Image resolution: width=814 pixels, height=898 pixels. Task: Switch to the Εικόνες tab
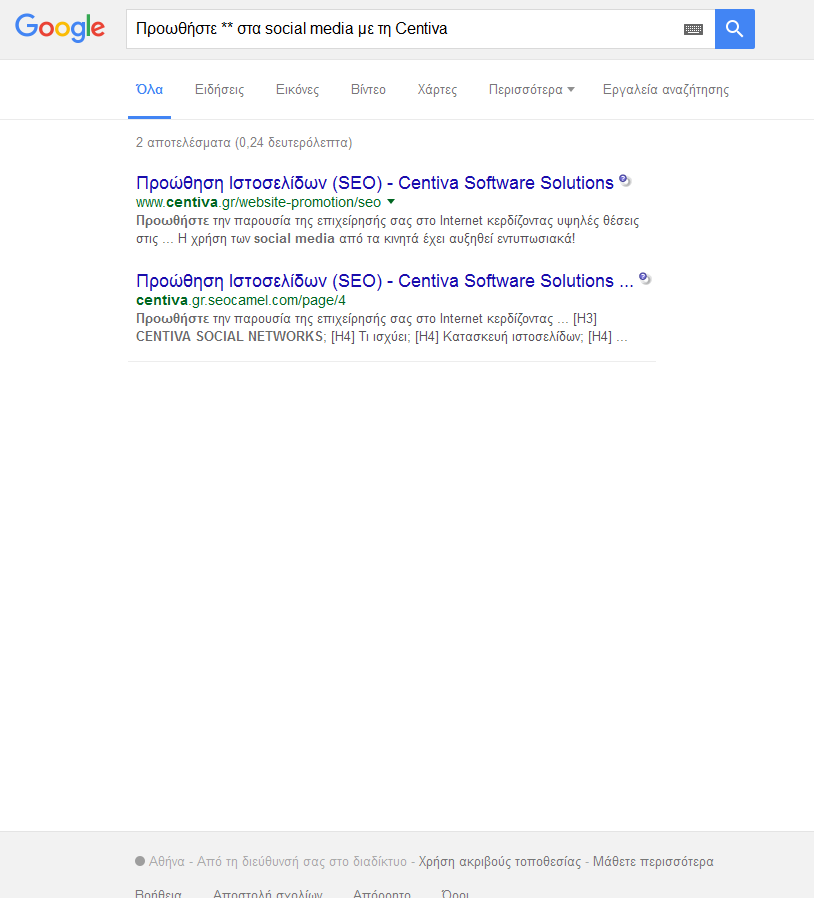[x=297, y=90]
